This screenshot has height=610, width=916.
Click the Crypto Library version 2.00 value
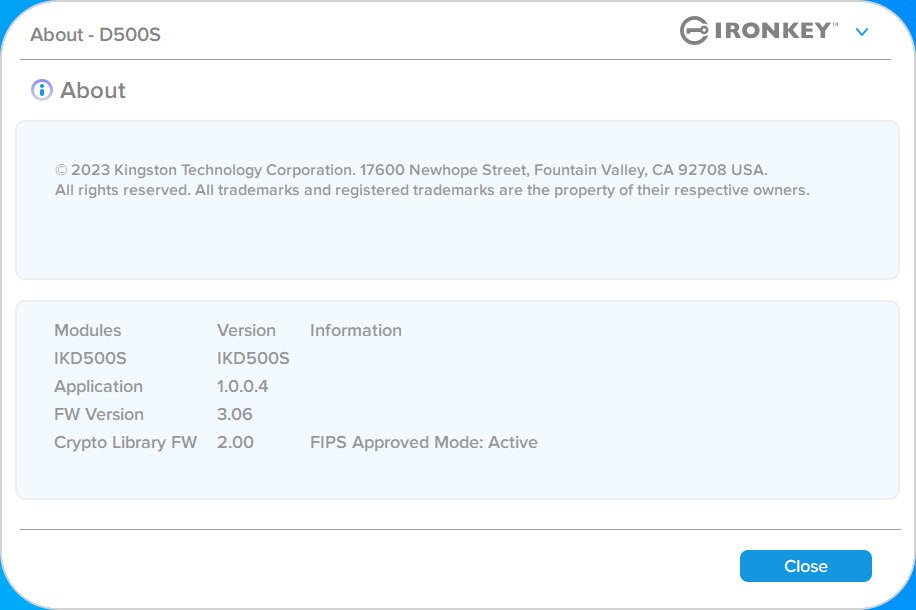pyautogui.click(x=235, y=442)
